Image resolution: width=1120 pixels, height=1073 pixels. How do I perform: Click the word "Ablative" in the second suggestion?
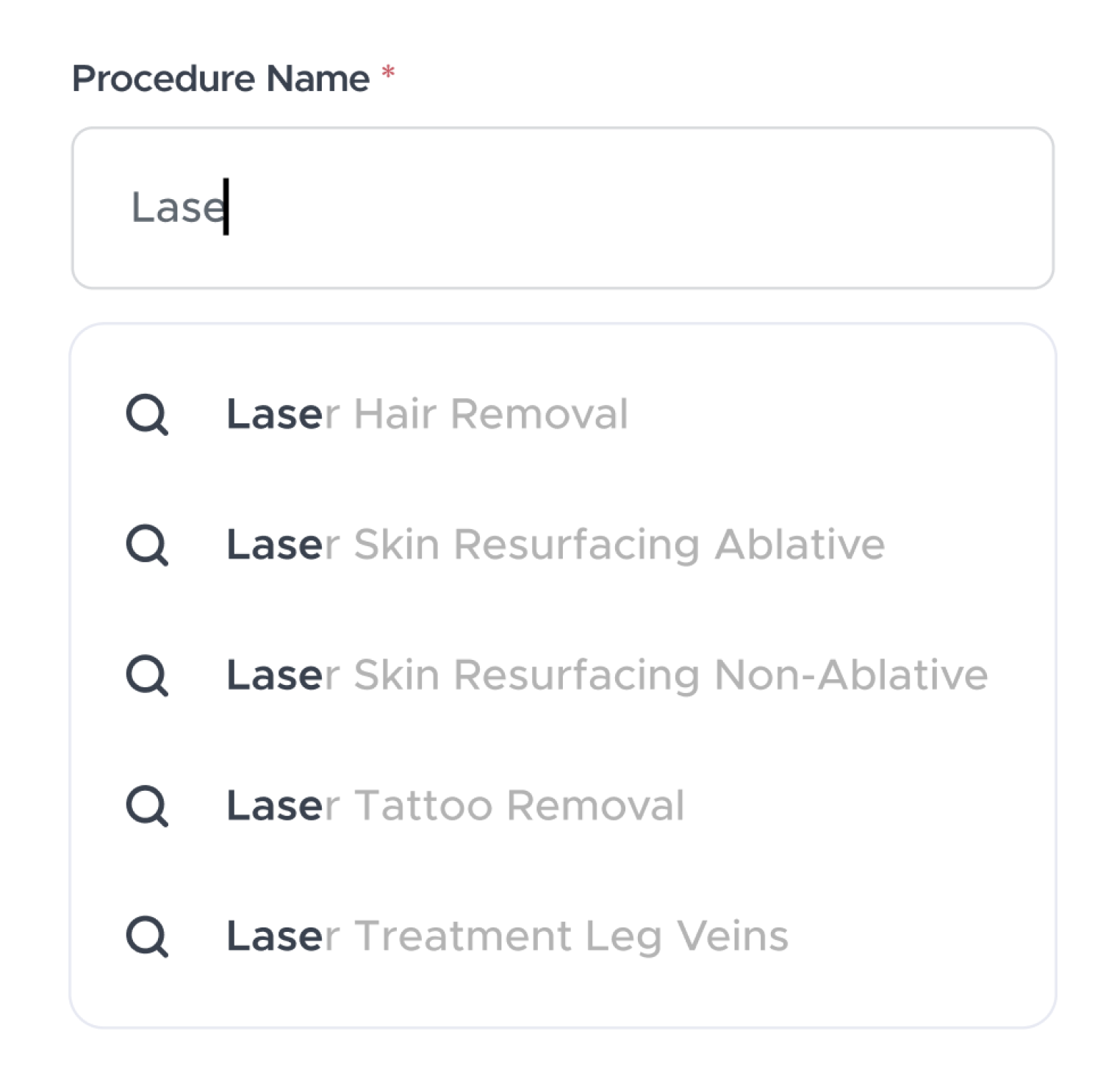pyautogui.click(x=800, y=545)
